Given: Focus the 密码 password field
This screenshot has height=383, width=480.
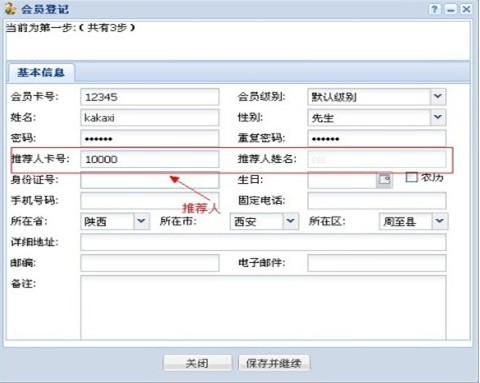Looking at the screenshot, I should 150,138.
